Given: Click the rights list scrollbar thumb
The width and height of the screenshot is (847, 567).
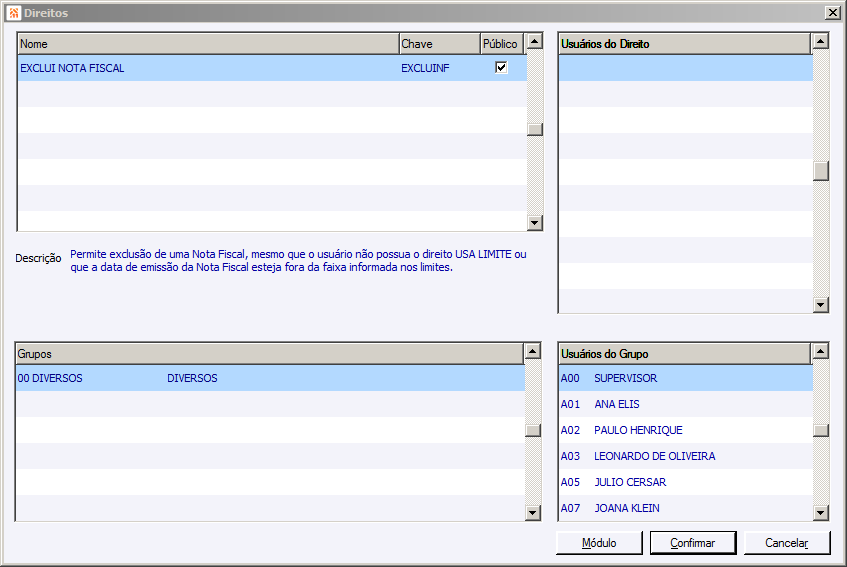Looking at the screenshot, I should pos(535,130).
